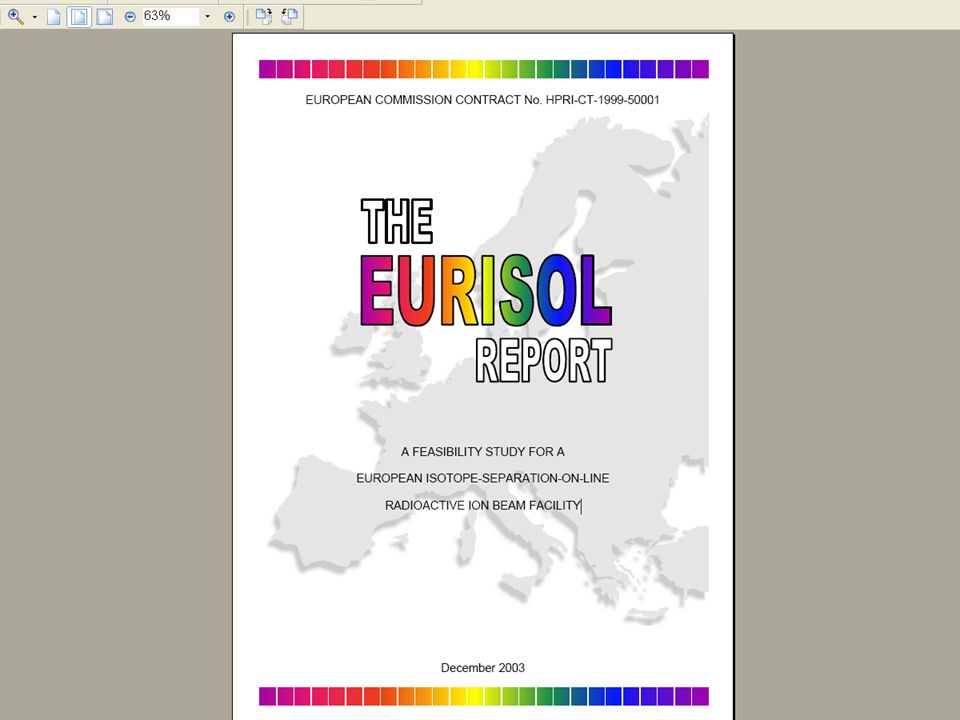This screenshot has width=960, height=720.
Task: Click the outlined word "REPORT"
Action: point(544,361)
